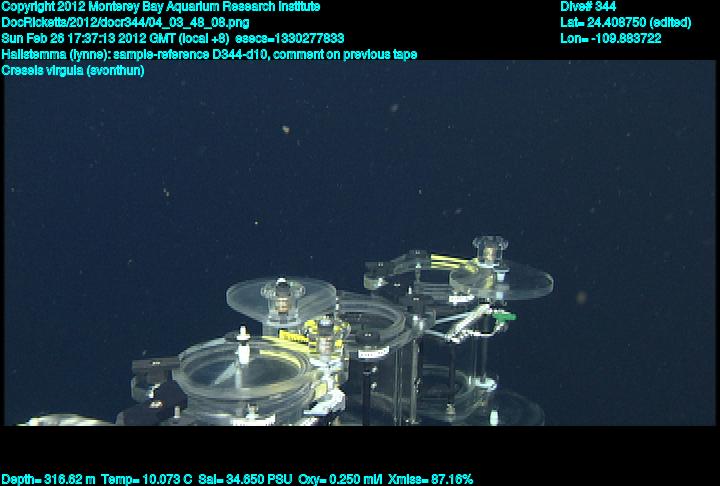Click the upper right clear disc sampler lid
The height and width of the screenshot is (486, 720).
501,280
